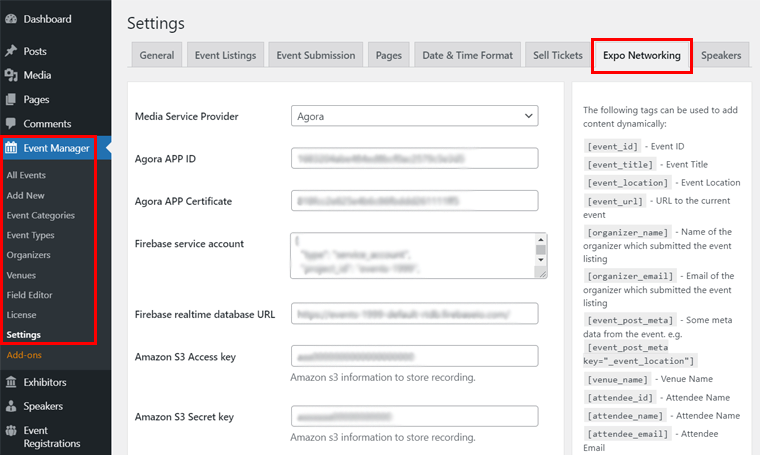Open the Sell Tickets tab
This screenshot has width=760, height=455.
(556, 56)
